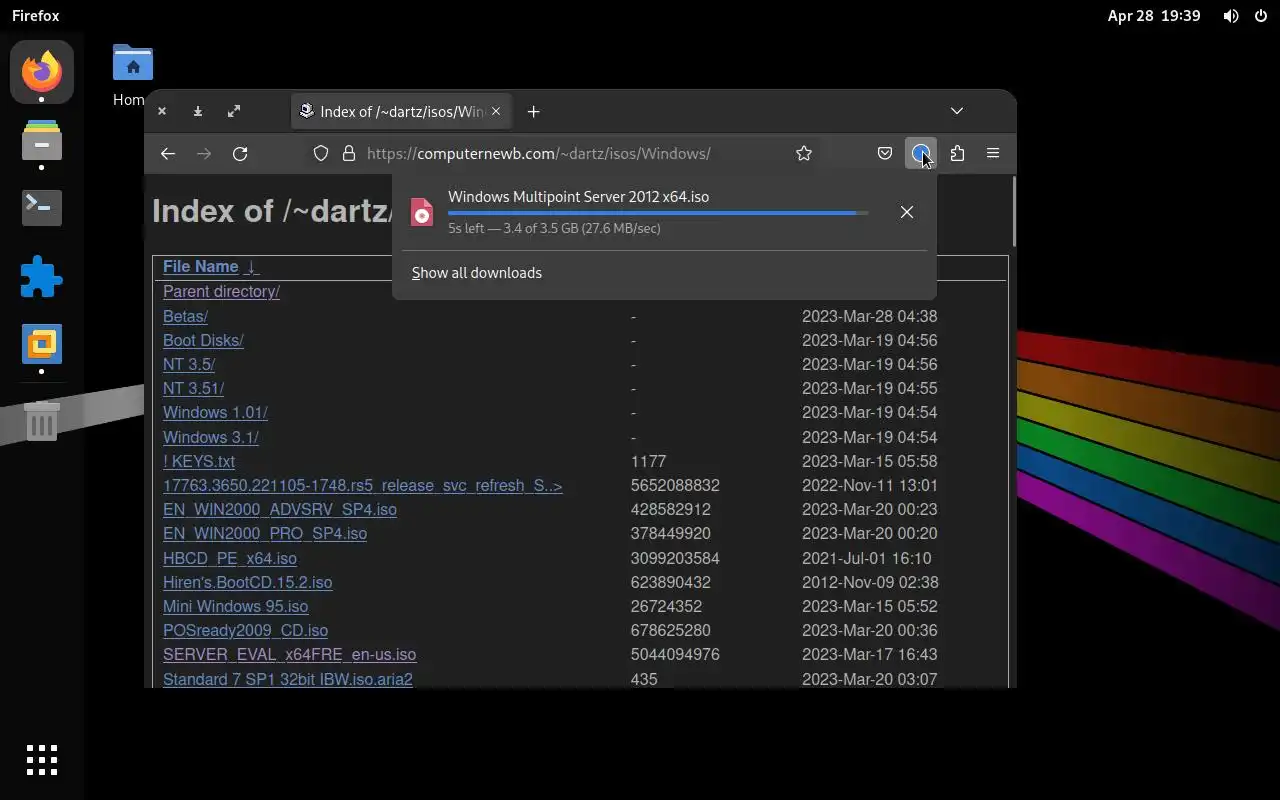The width and height of the screenshot is (1280, 800).
Task: Click the window download-arrow title button
Action: pos(198,111)
